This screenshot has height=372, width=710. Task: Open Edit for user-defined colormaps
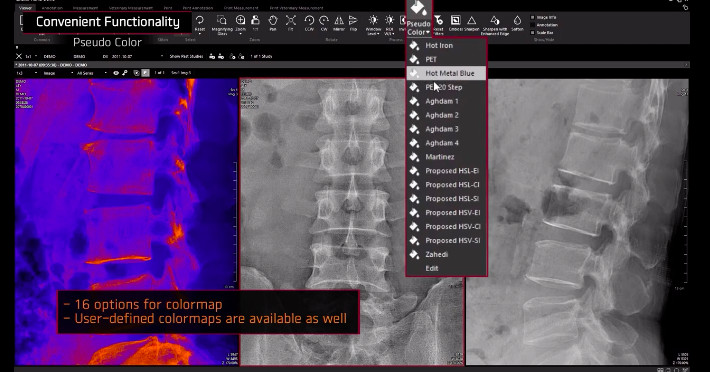pyautogui.click(x=446, y=268)
